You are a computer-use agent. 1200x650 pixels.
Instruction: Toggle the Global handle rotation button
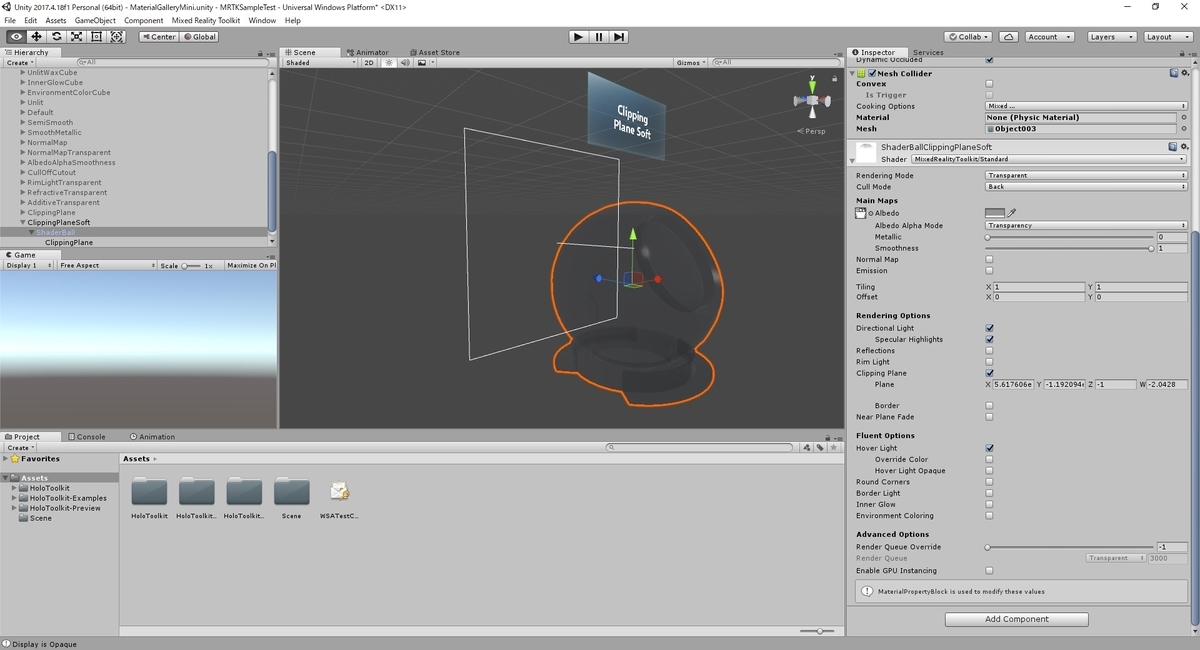(x=199, y=37)
